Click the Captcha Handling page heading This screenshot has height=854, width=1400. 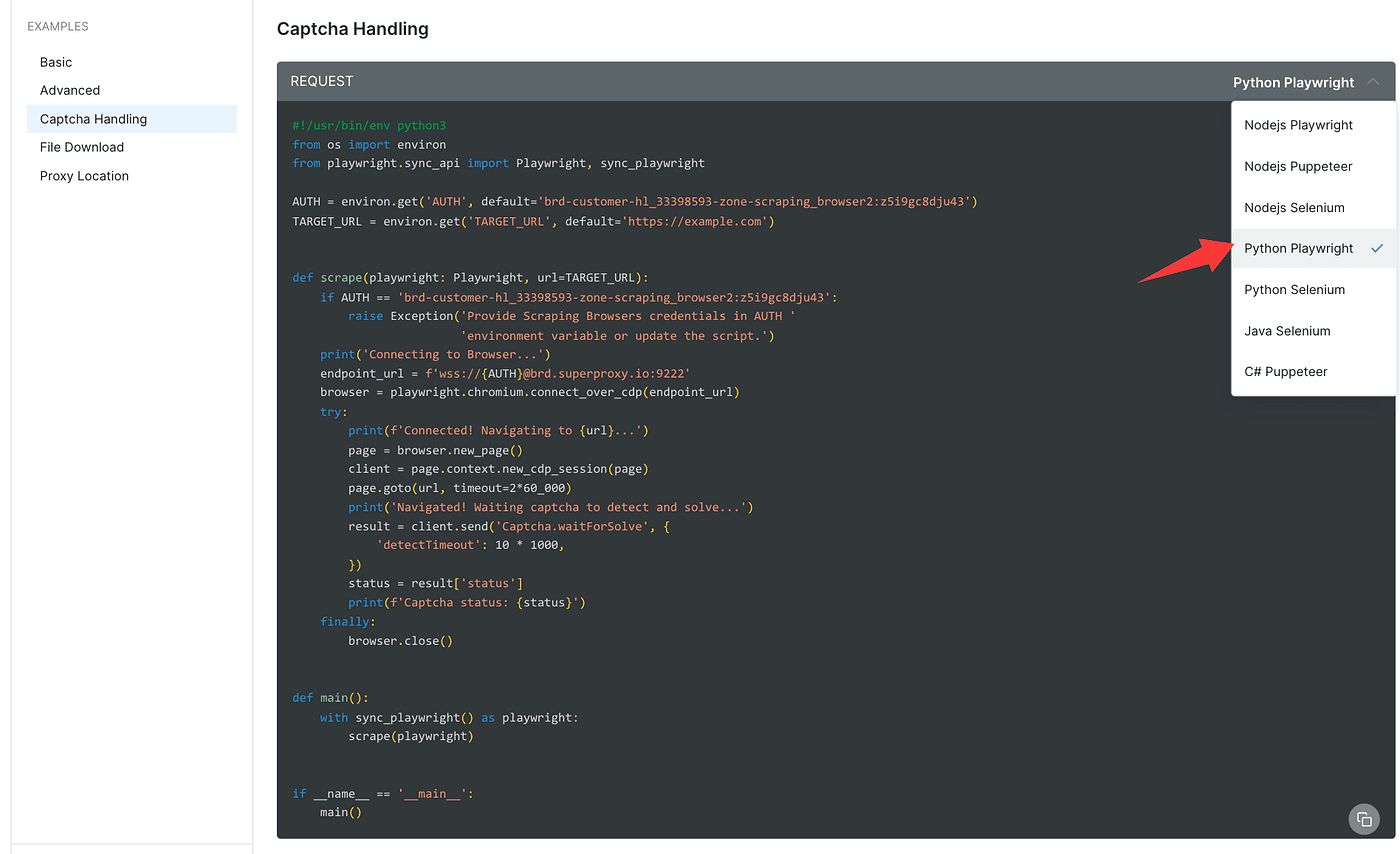click(x=352, y=29)
